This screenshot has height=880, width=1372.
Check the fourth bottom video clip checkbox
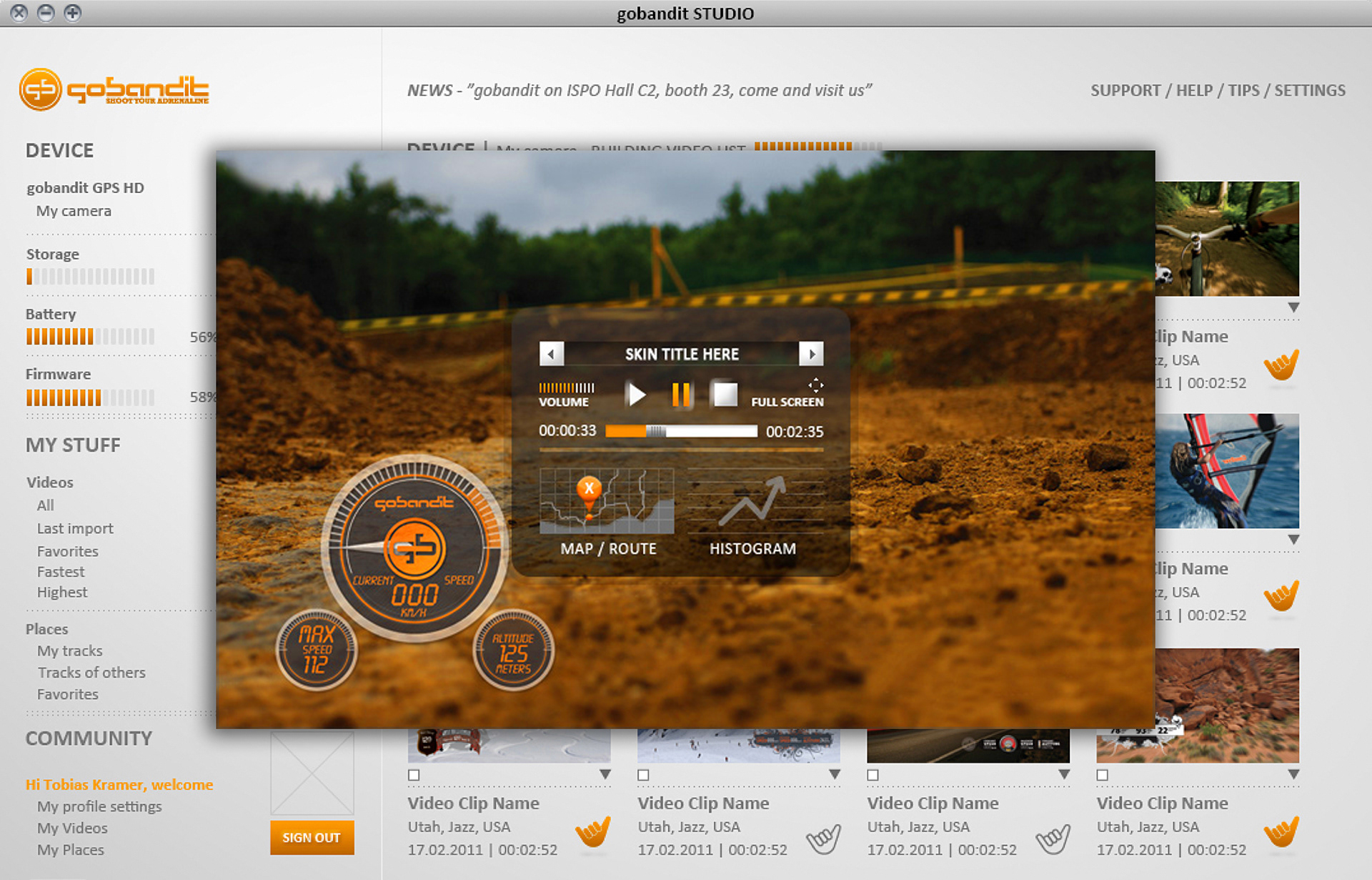(x=1103, y=775)
